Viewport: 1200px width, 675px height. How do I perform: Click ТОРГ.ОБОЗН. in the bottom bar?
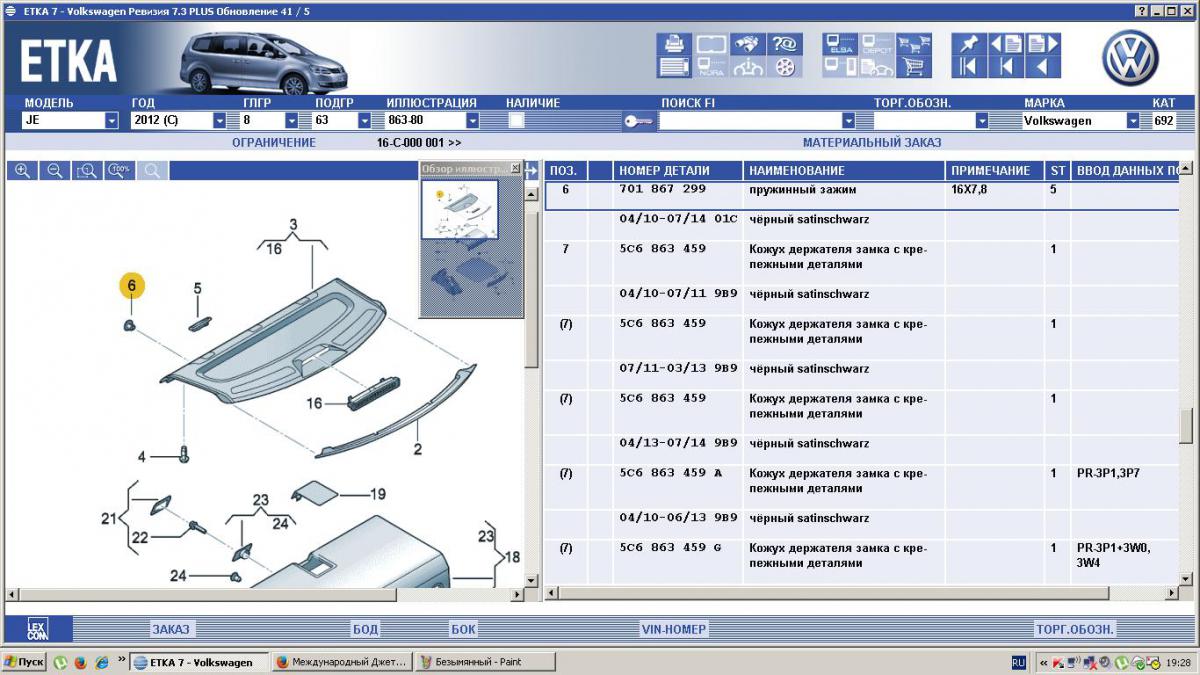tap(1074, 630)
